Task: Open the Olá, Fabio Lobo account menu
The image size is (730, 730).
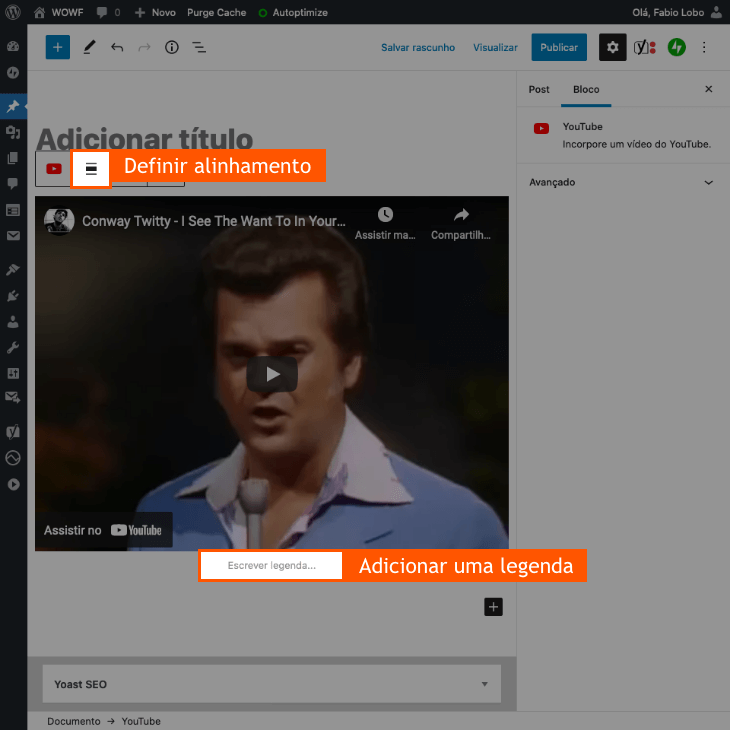Action: [x=677, y=13]
